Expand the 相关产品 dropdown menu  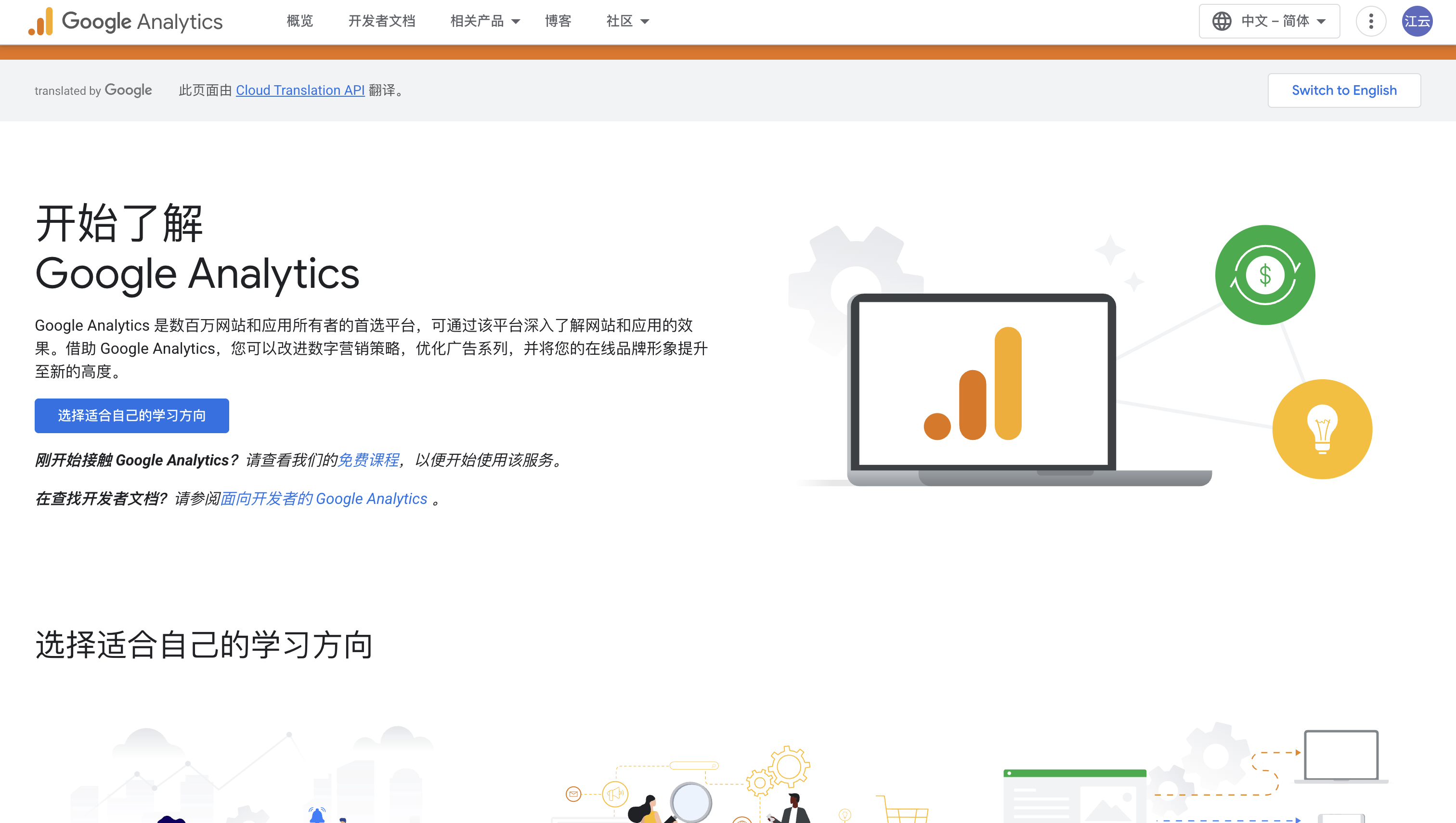[484, 22]
